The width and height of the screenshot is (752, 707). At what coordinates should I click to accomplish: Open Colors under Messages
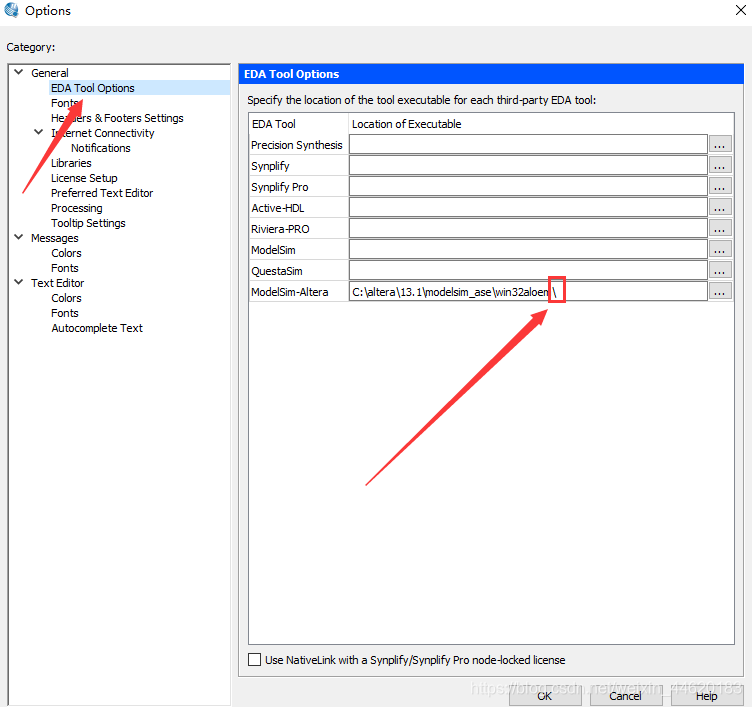(x=66, y=253)
